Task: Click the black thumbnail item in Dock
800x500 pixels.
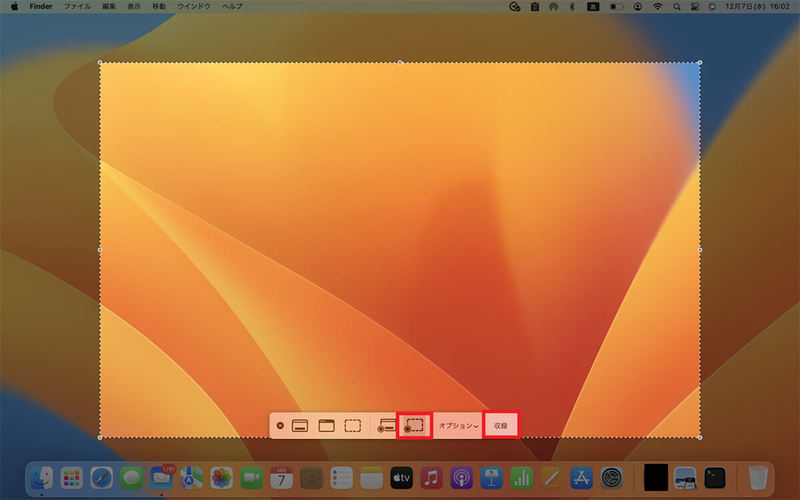Action: pyautogui.click(x=656, y=478)
